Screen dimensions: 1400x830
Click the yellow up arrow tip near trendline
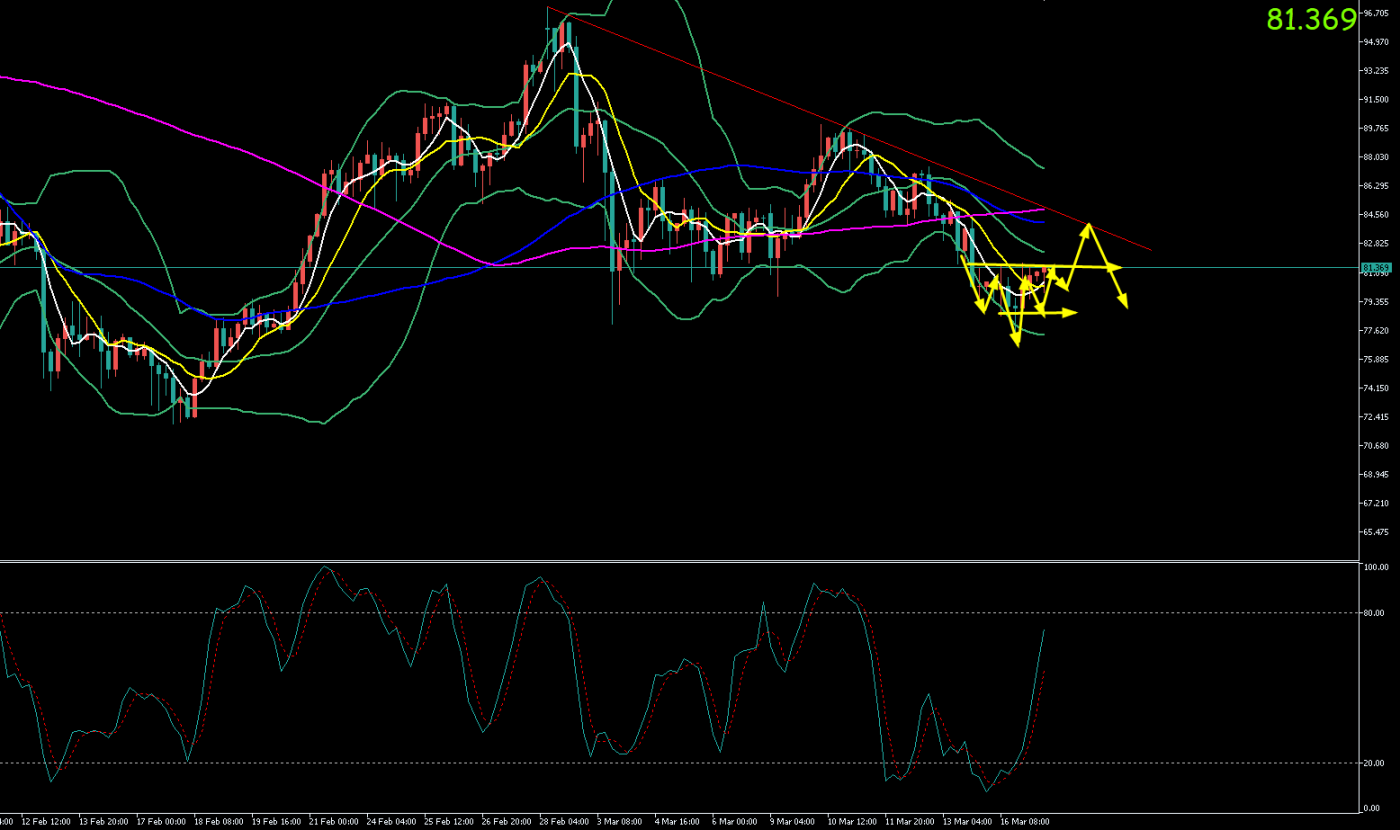pos(1085,228)
